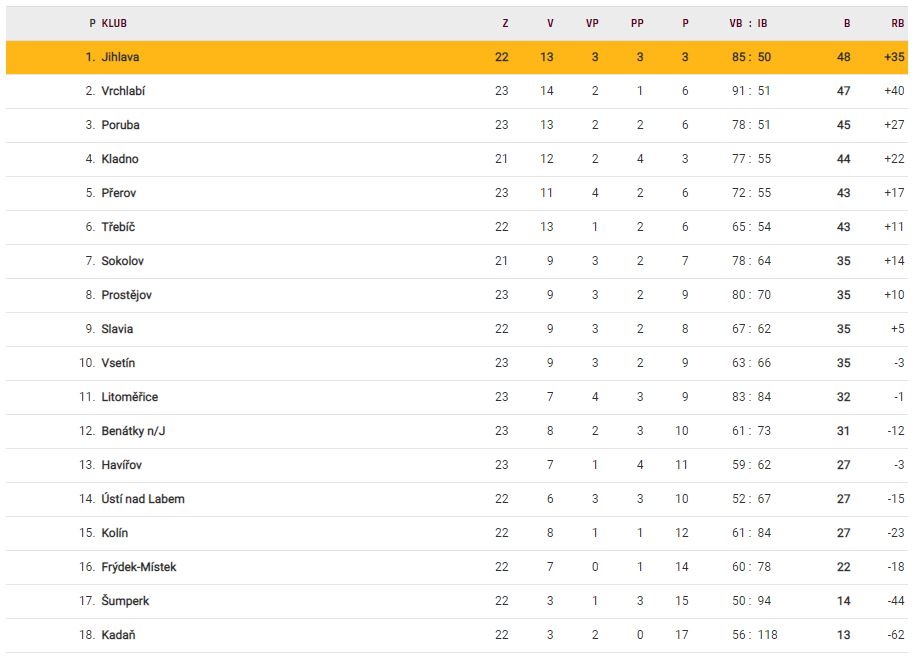The width and height of the screenshot is (914, 662).
Task: Click Kadaň's 56 : 118 score cell
Action: click(x=754, y=635)
